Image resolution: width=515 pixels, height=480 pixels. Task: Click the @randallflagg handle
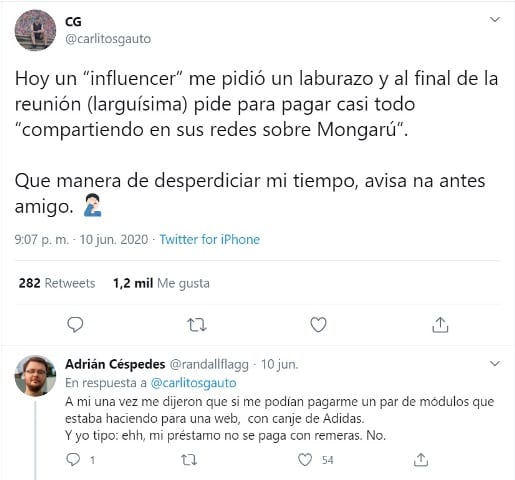click(209, 364)
